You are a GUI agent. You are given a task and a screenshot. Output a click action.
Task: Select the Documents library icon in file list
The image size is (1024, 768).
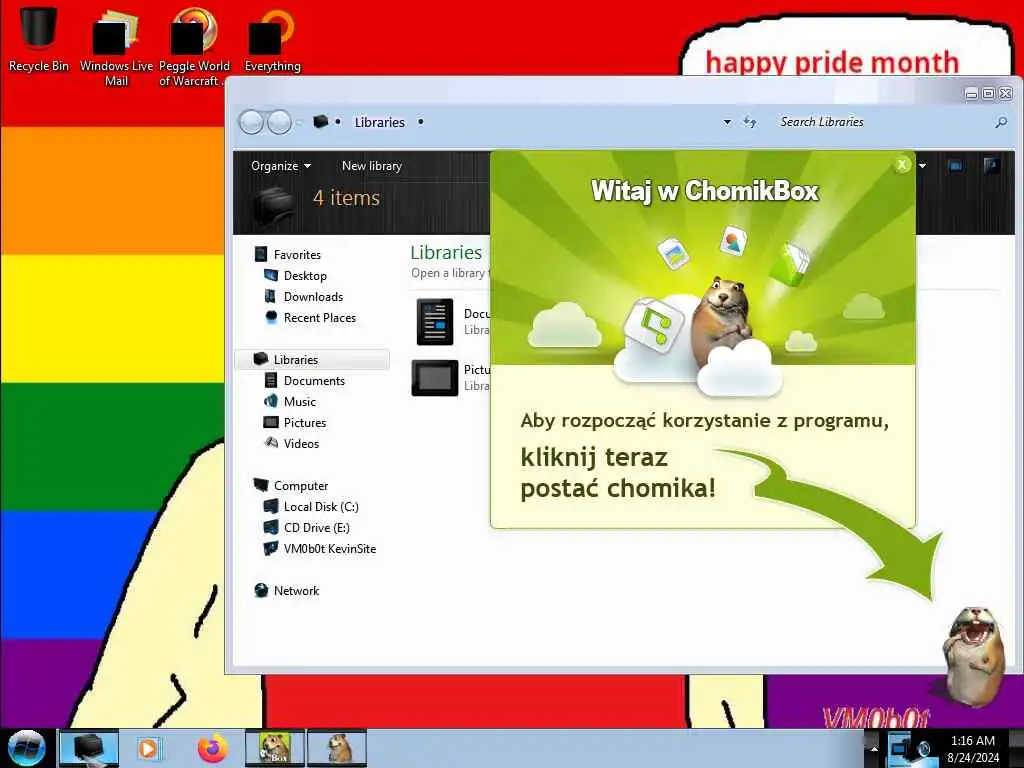(435, 321)
